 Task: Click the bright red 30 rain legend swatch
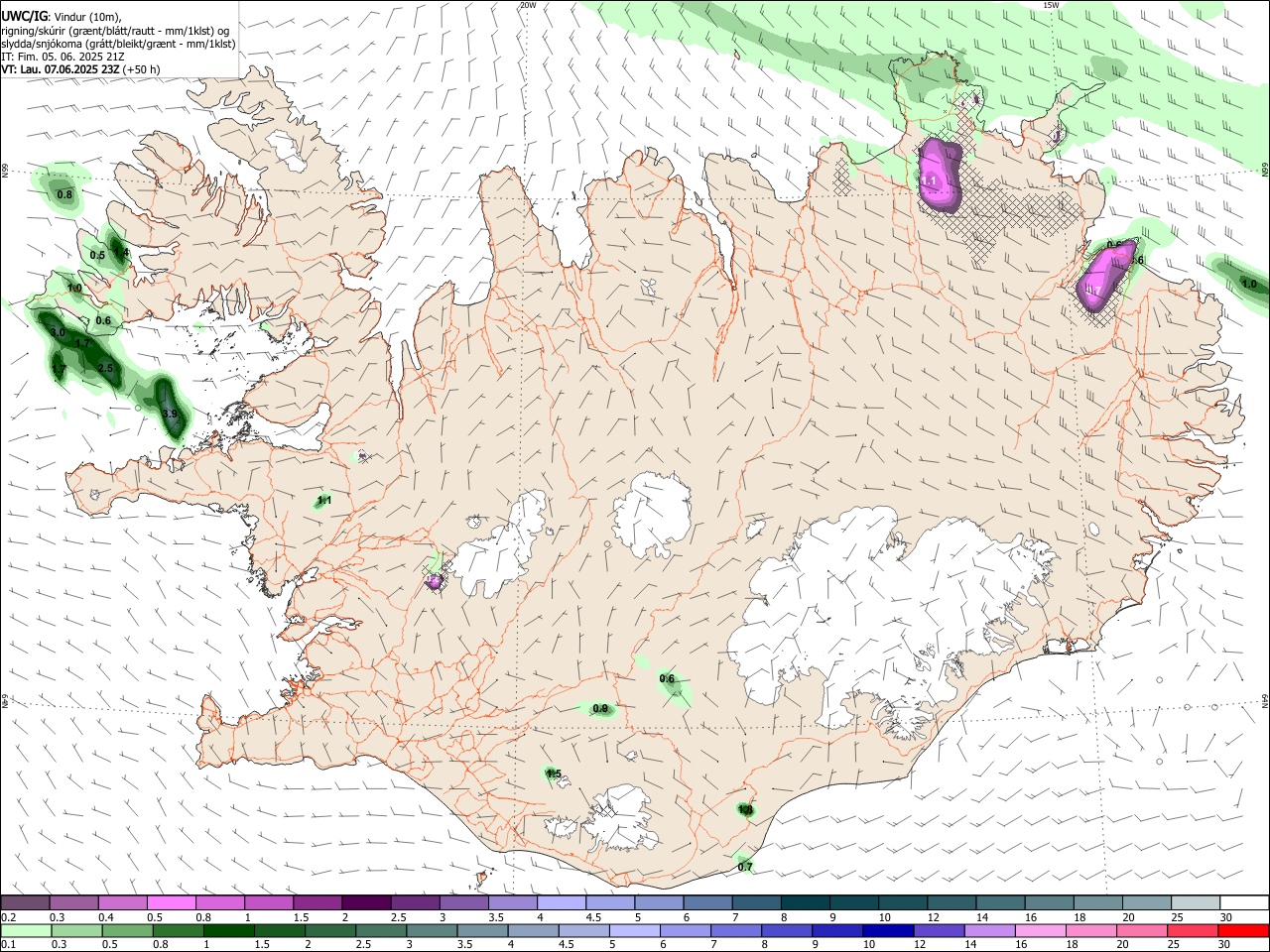pyautogui.click(x=1243, y=930)
